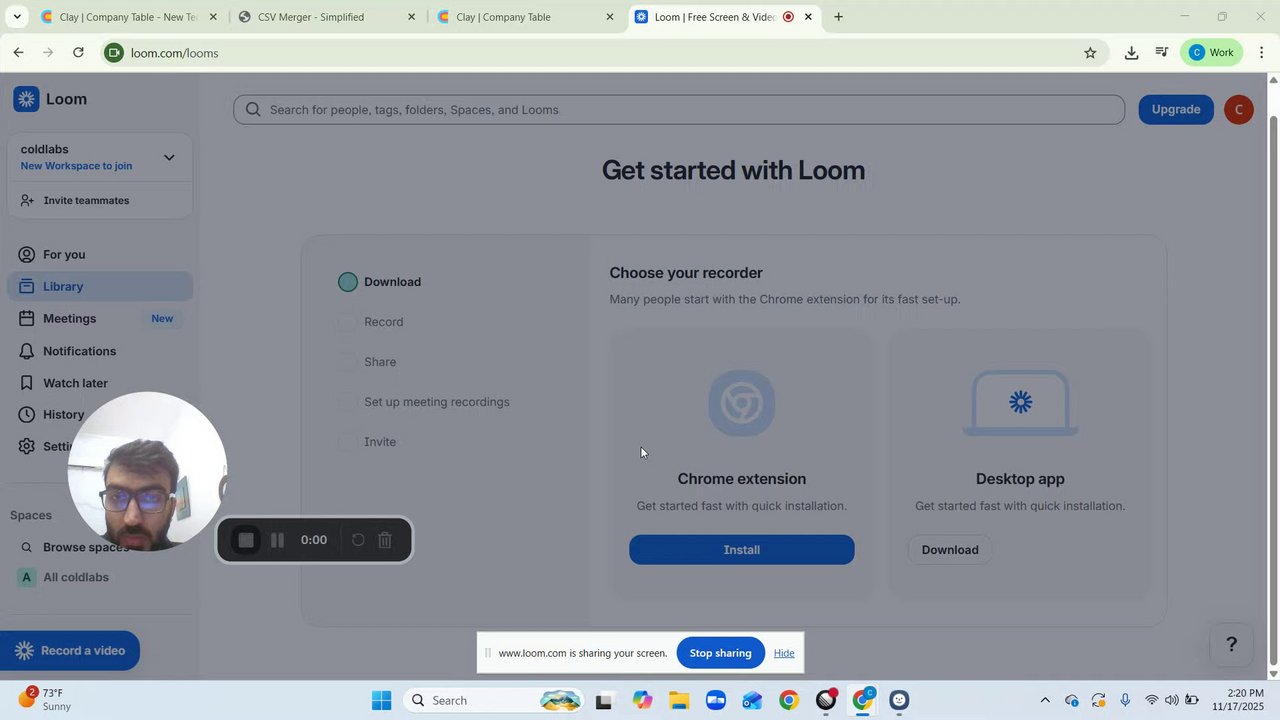Viewport: 1280px width, 720px height.
Task: Reload the page
Action: point(78,53)
